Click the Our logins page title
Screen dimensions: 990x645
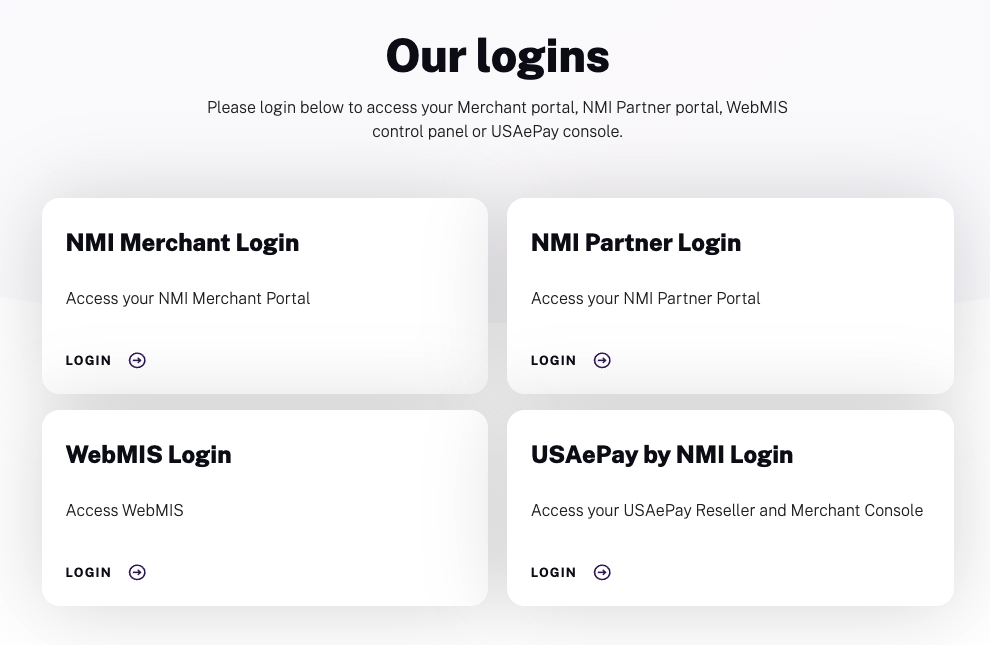point(497,56)
